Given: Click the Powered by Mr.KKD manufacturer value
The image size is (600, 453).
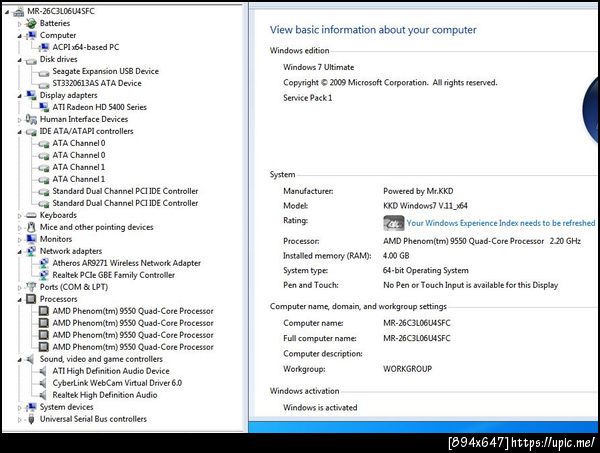Looking at the screenshot, I should coord(418,191).
